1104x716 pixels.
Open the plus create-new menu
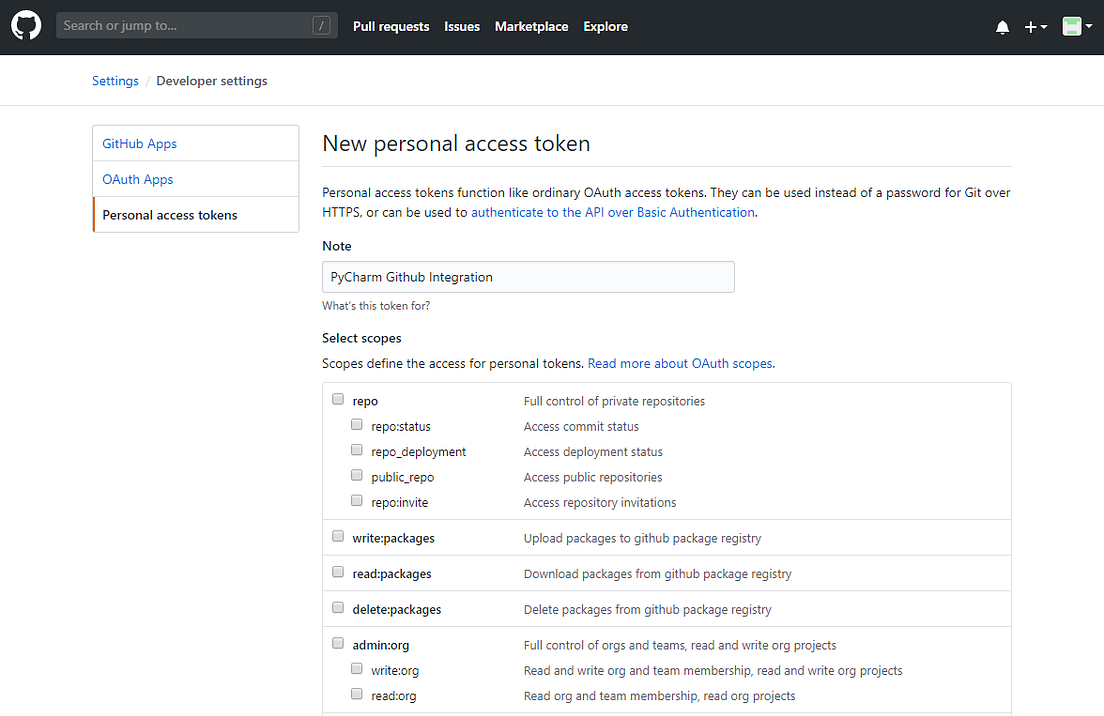click(x=1035, y=27)
